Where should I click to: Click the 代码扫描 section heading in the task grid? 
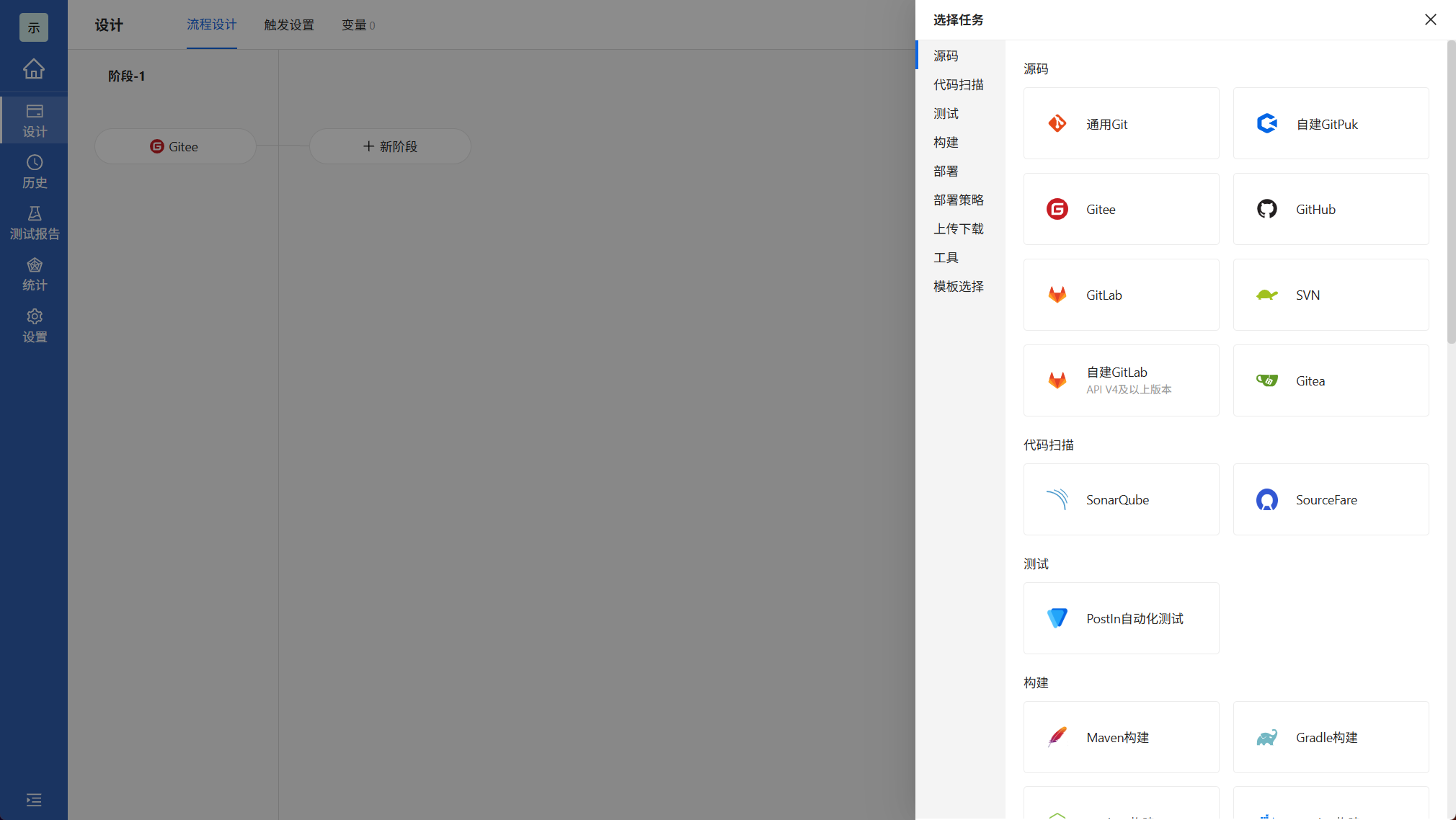(1049, 445)
